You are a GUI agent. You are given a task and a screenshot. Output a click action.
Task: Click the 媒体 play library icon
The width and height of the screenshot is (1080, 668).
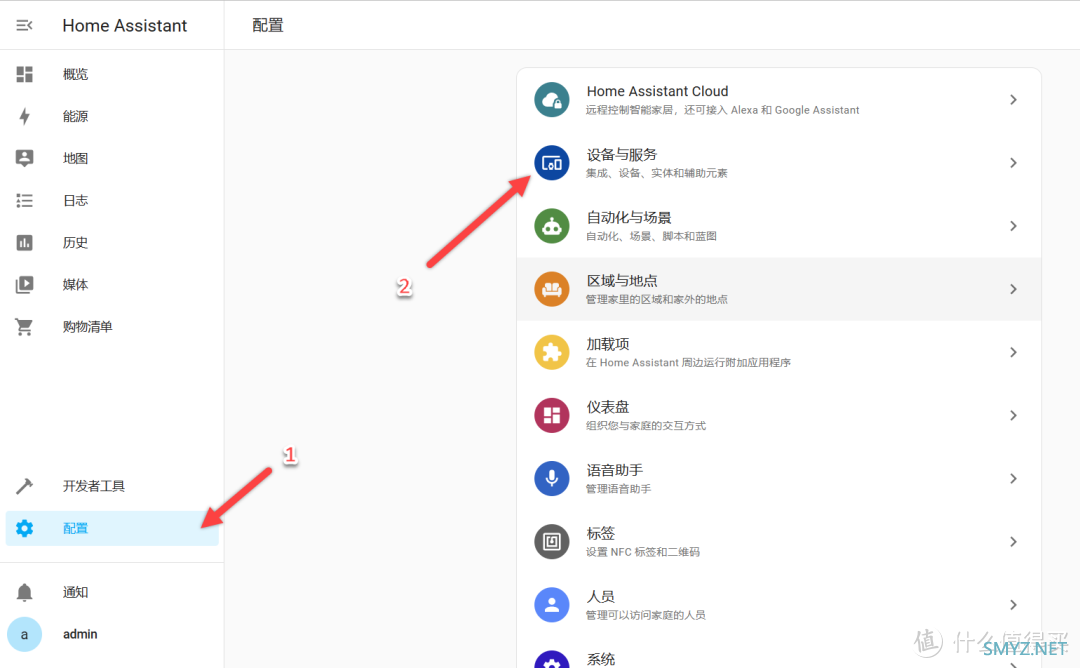[24, 284]
